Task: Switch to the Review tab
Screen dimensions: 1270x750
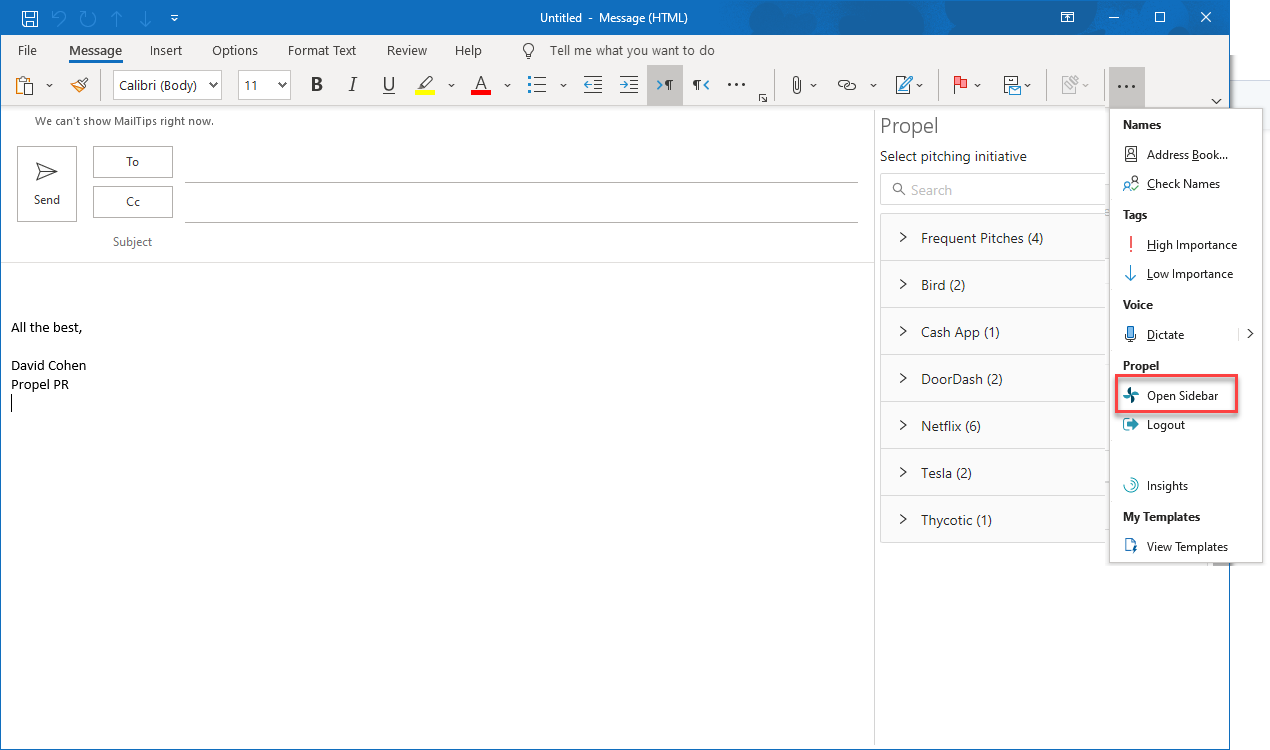Action: pyautogui.click(x=407, y=50)
